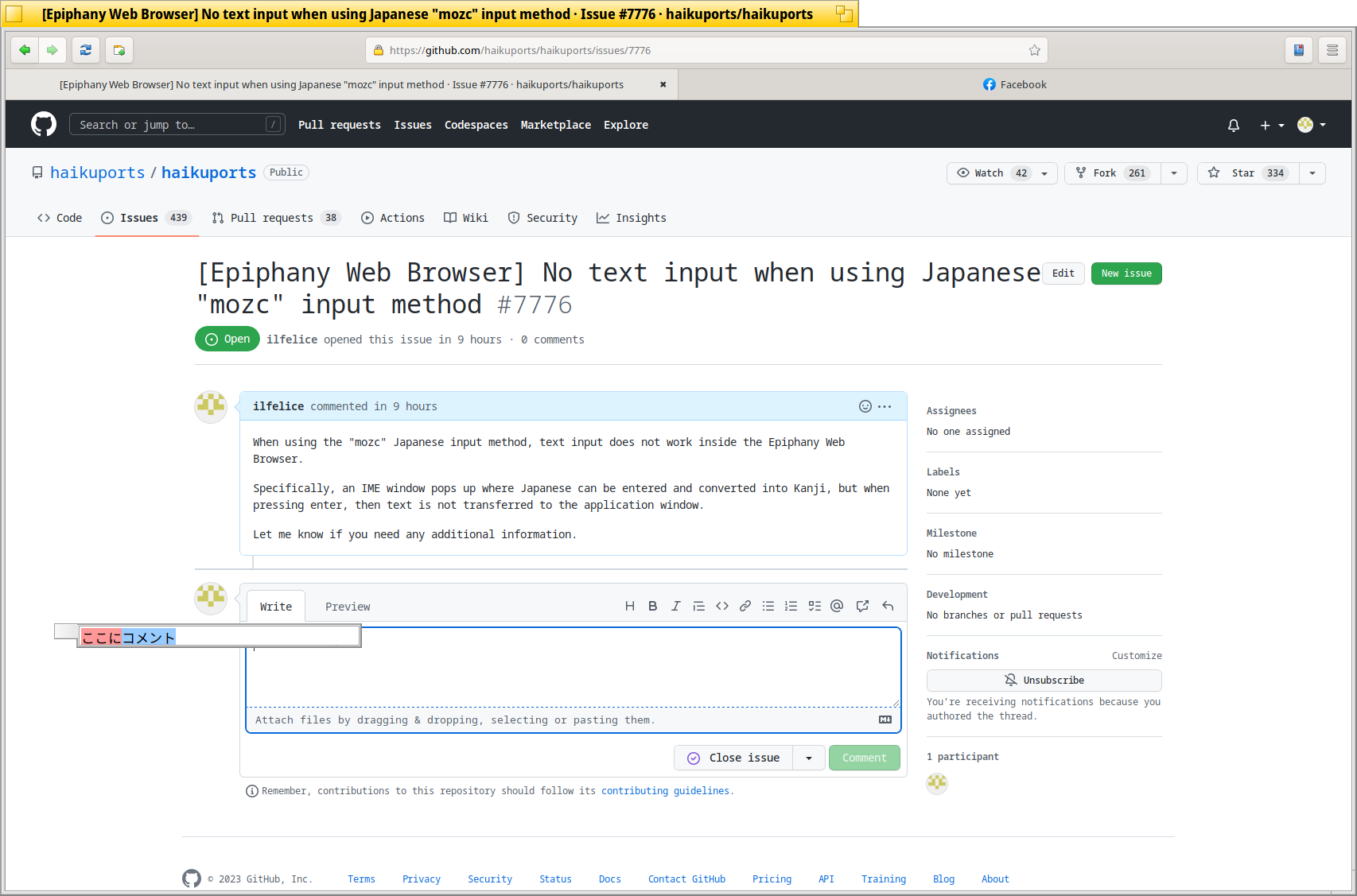Screen dimensions: 1357x896
Task: Reload the page with the refresh icon
Action: pos(86,49)
